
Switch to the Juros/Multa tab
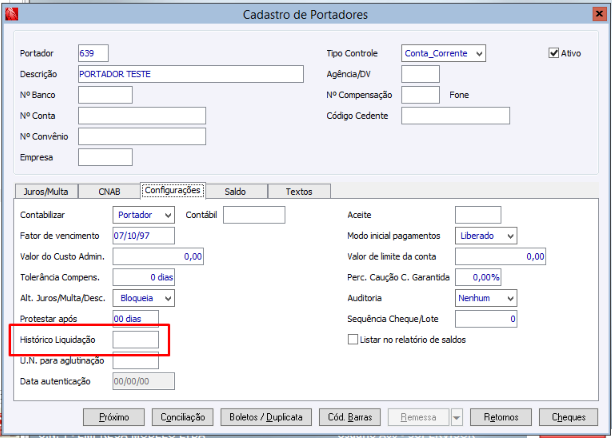46,190
